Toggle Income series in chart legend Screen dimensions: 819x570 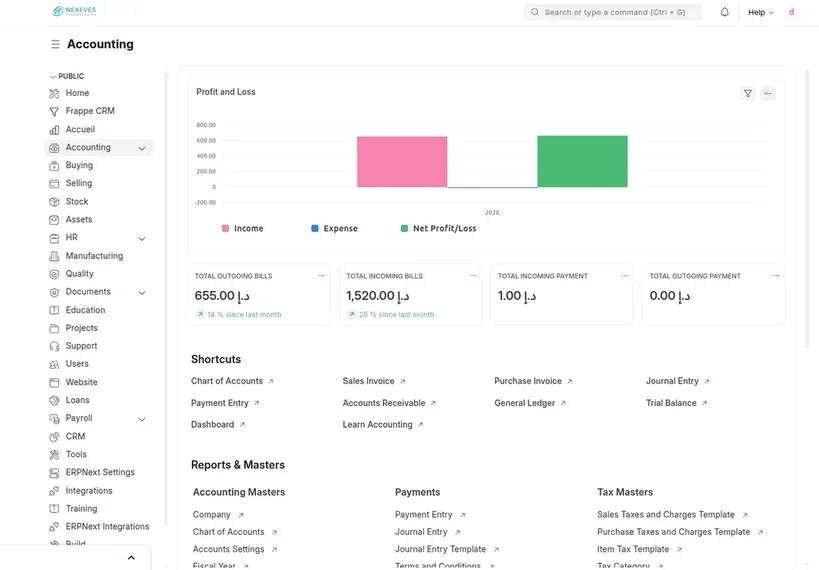pos(243,228)
